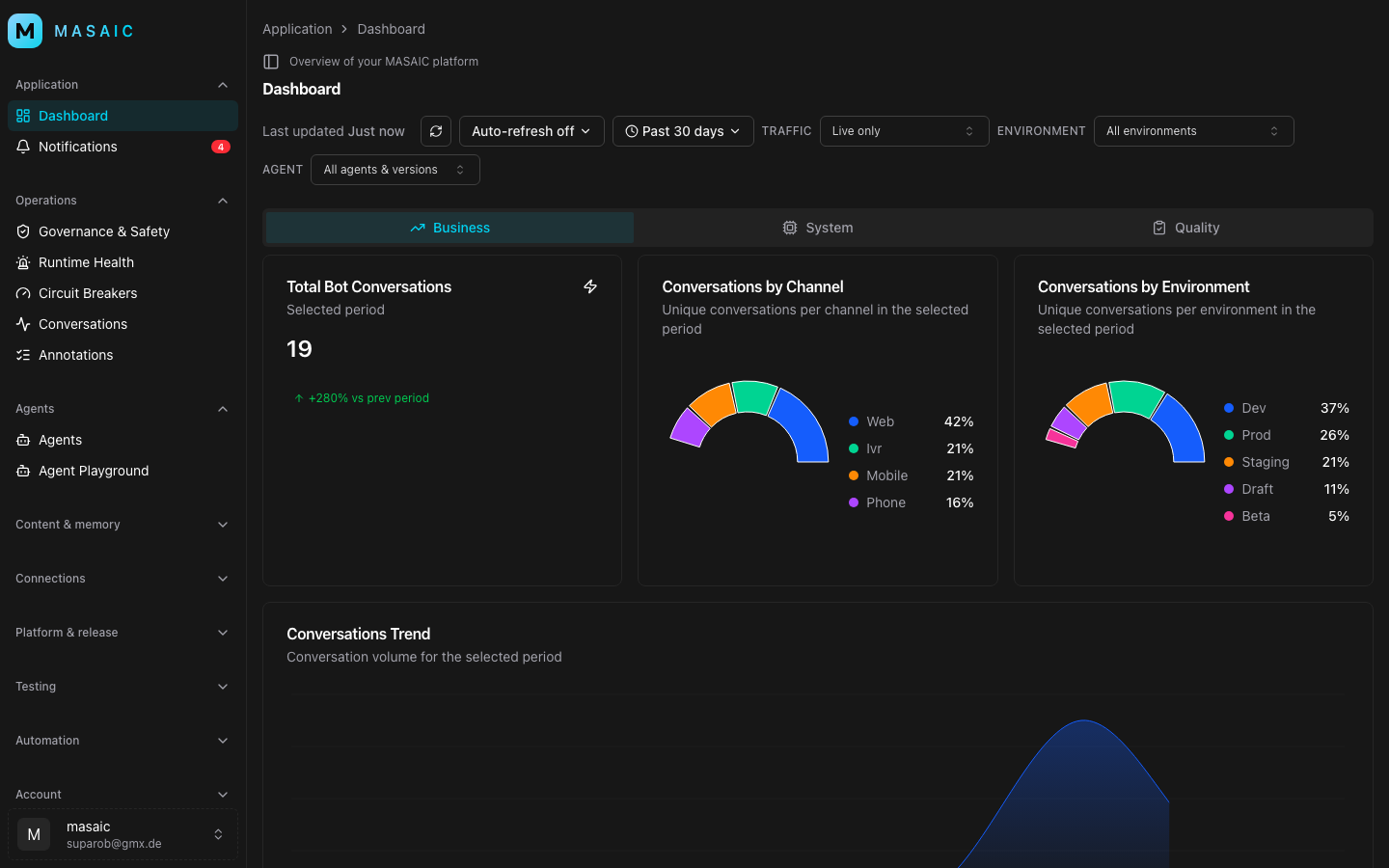Expand Platform & release section
The width and height of the screenshot is (1389, 868).
tap(123, 633)
